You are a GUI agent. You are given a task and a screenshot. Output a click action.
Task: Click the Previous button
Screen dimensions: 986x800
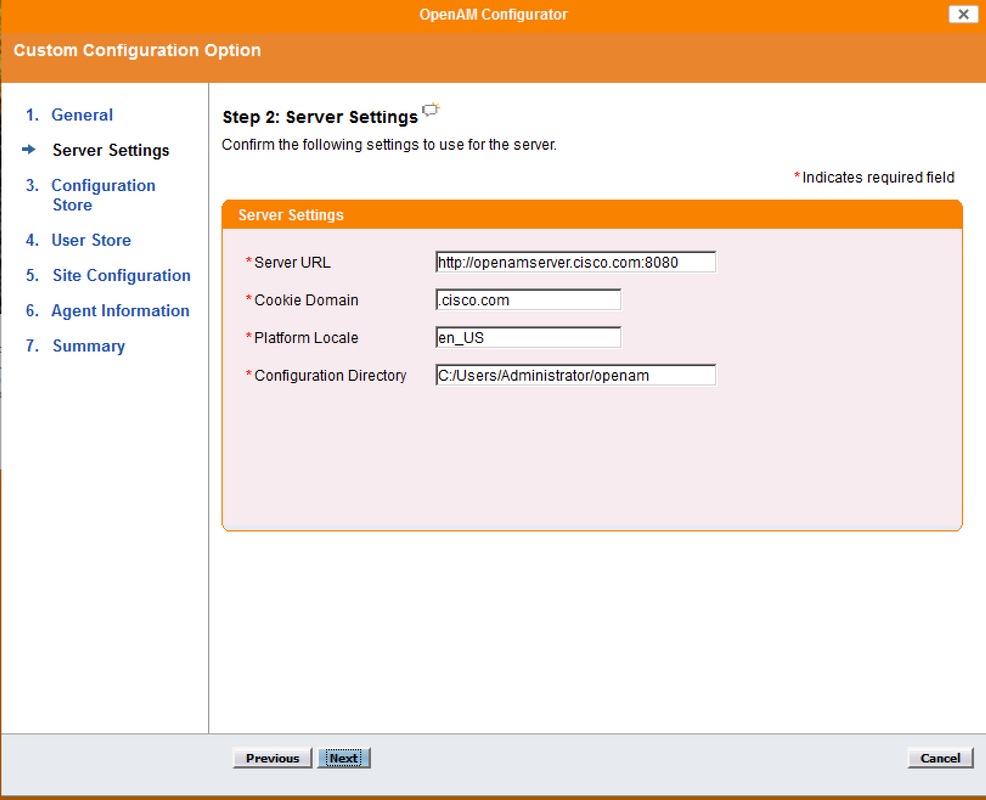[272, 757]
